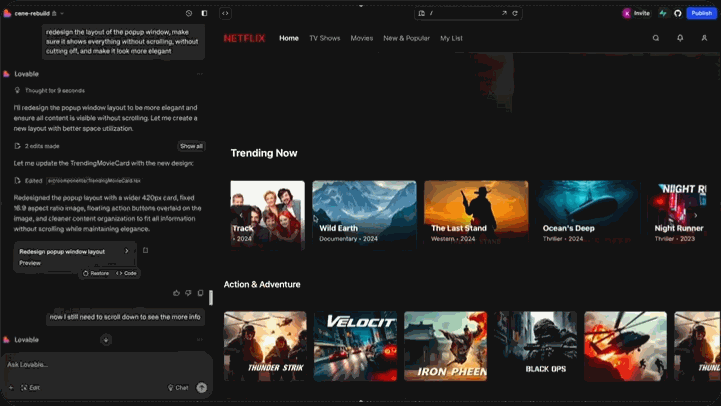Select the Movies nav item
This screenshot has width=721, height=406.
361,38
